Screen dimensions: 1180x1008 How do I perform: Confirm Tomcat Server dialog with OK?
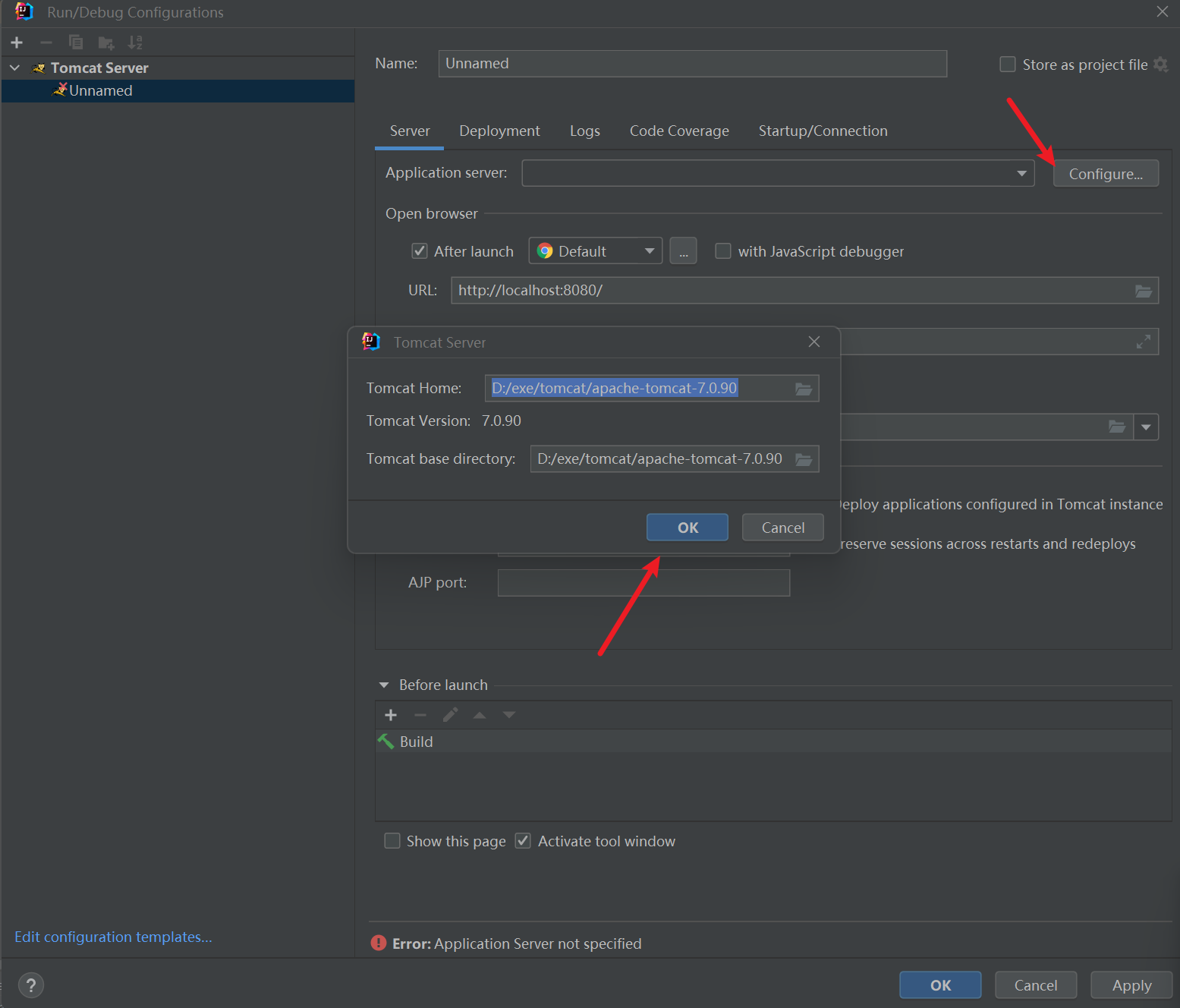click(688, 528)
